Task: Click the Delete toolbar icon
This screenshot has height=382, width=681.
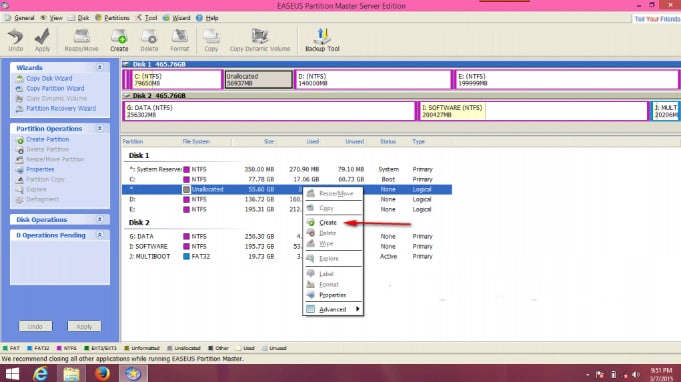Action: tap(149, 40)
